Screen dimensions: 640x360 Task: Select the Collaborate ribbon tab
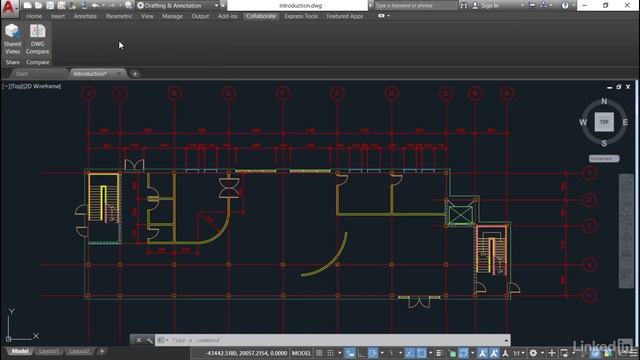click(261, 16)
